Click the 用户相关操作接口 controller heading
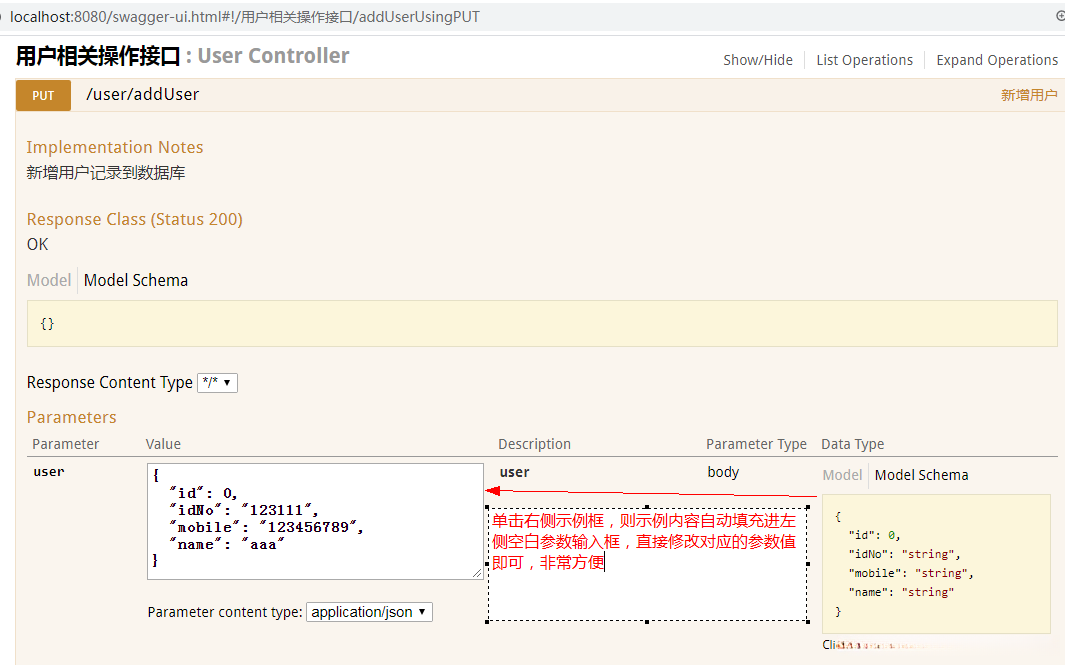This screenshot has height=665, width=1065. click(x=98, y=56)
